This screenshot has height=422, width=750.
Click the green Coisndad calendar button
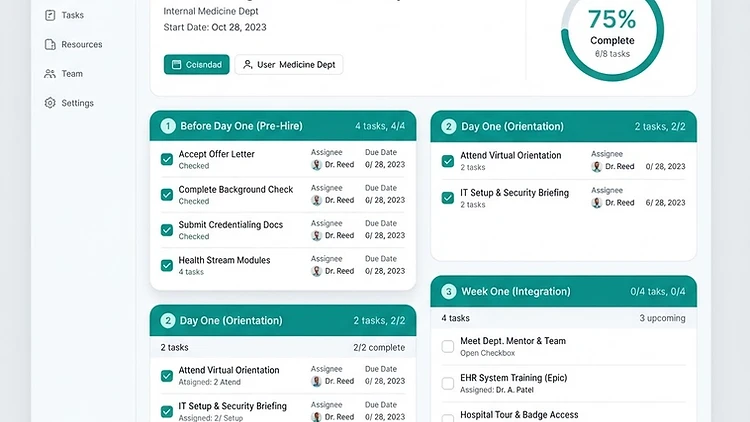(197, 65)
